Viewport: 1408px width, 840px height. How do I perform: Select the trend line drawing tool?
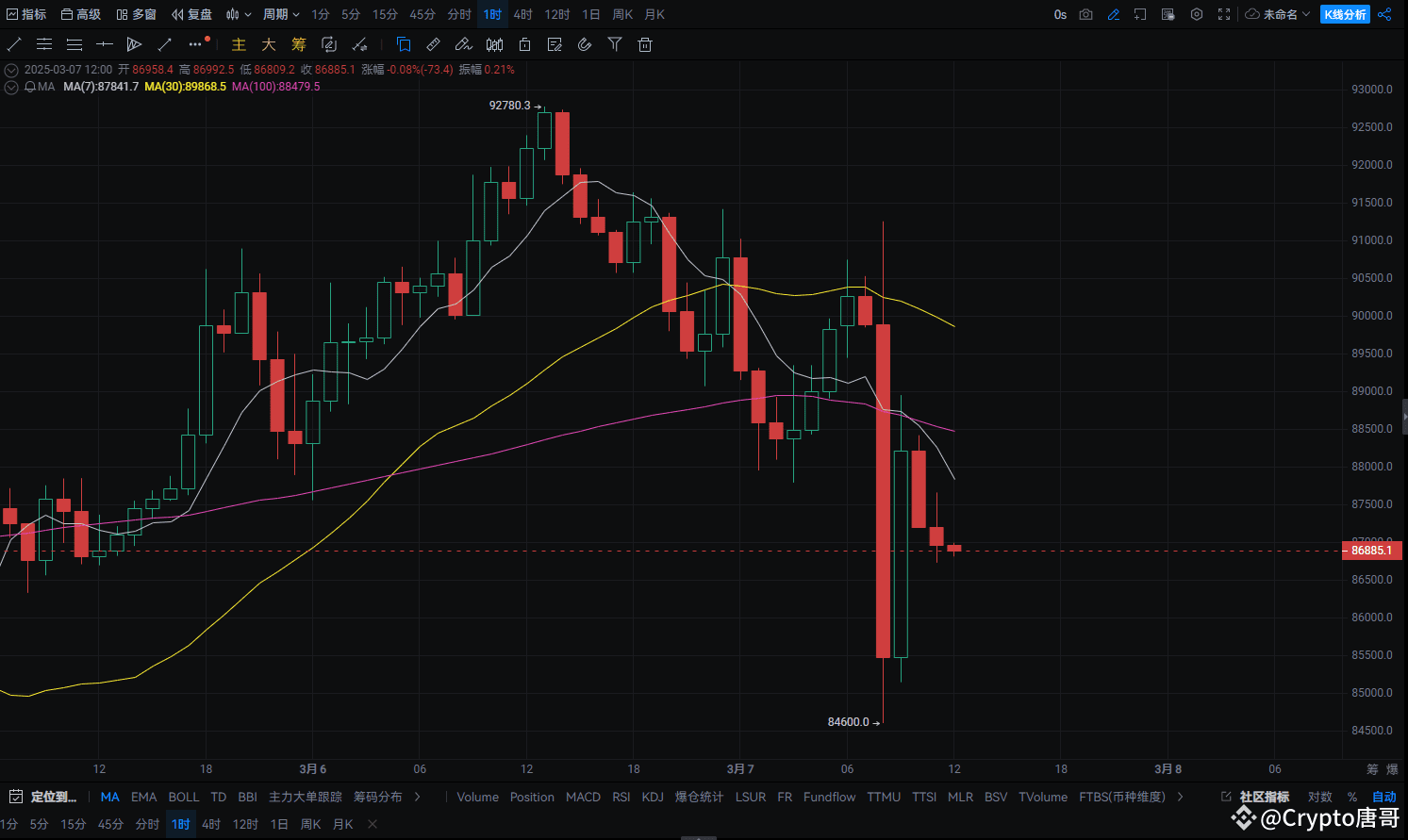click(14, 44)
